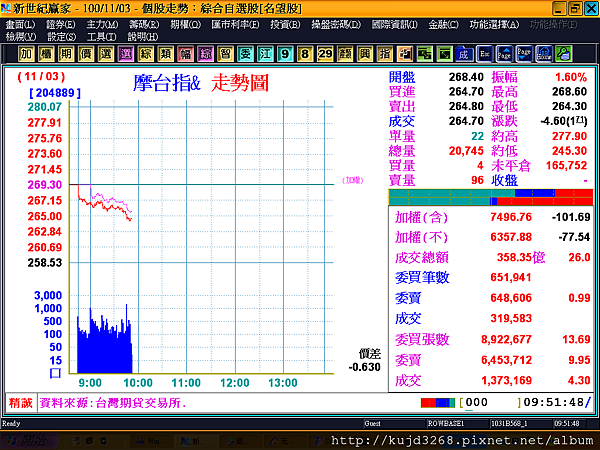600x450 pixels.
Task: Open the 投資(B) menu
Action: 285,25
